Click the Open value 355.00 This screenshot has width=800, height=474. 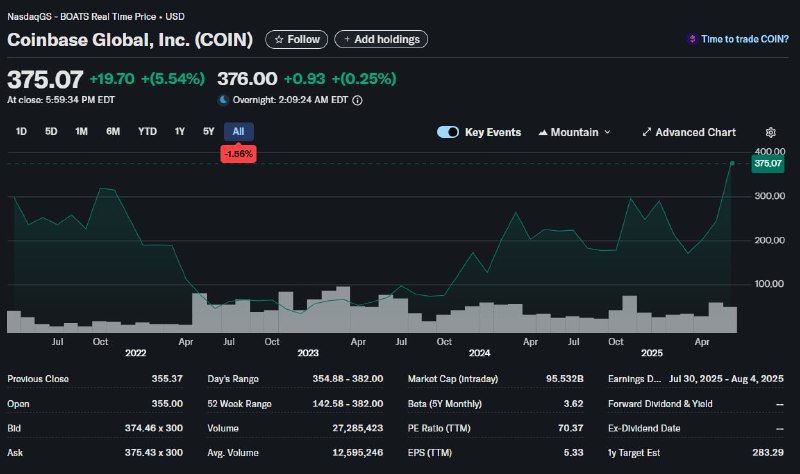[167, 404]
